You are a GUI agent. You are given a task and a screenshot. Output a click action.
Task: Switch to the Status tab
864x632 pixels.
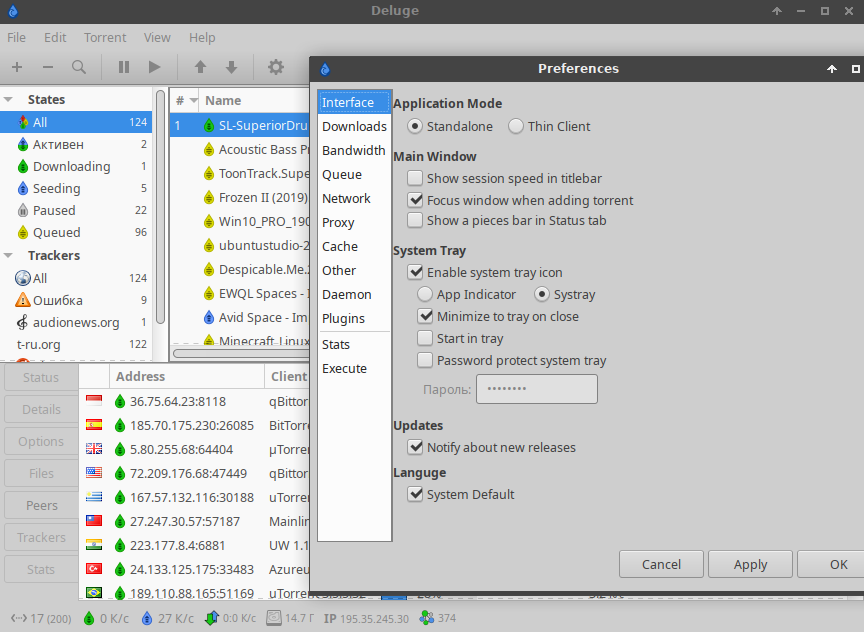(41, 377)
